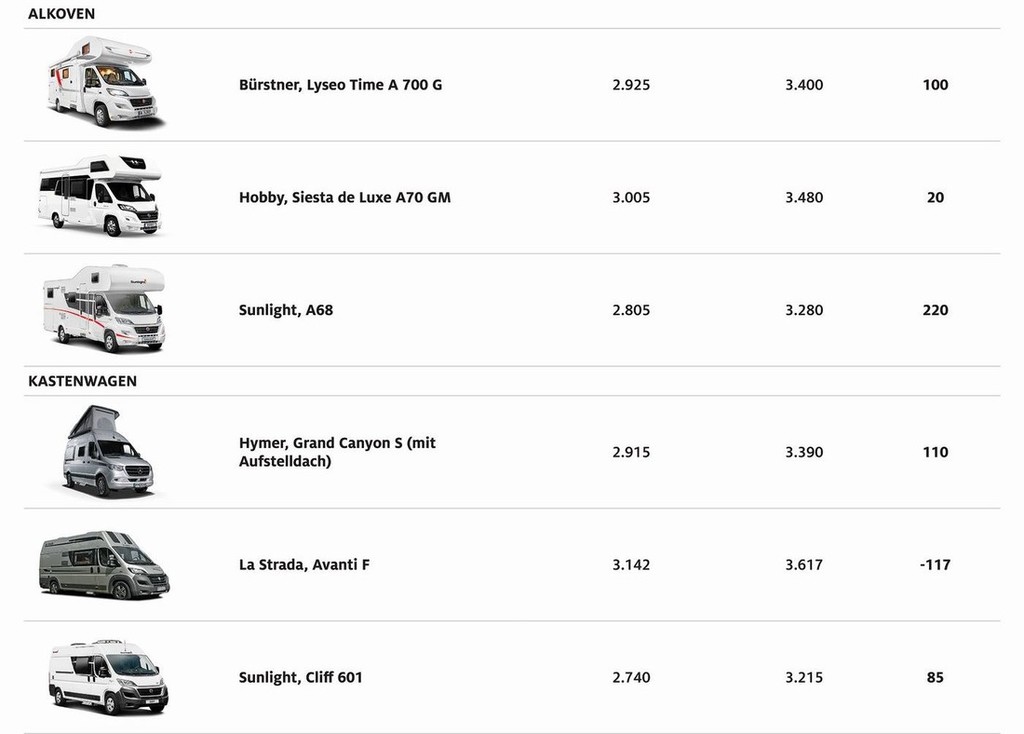Click the Hobby Siesta de Luxe motorhome image

click(99, 195)
